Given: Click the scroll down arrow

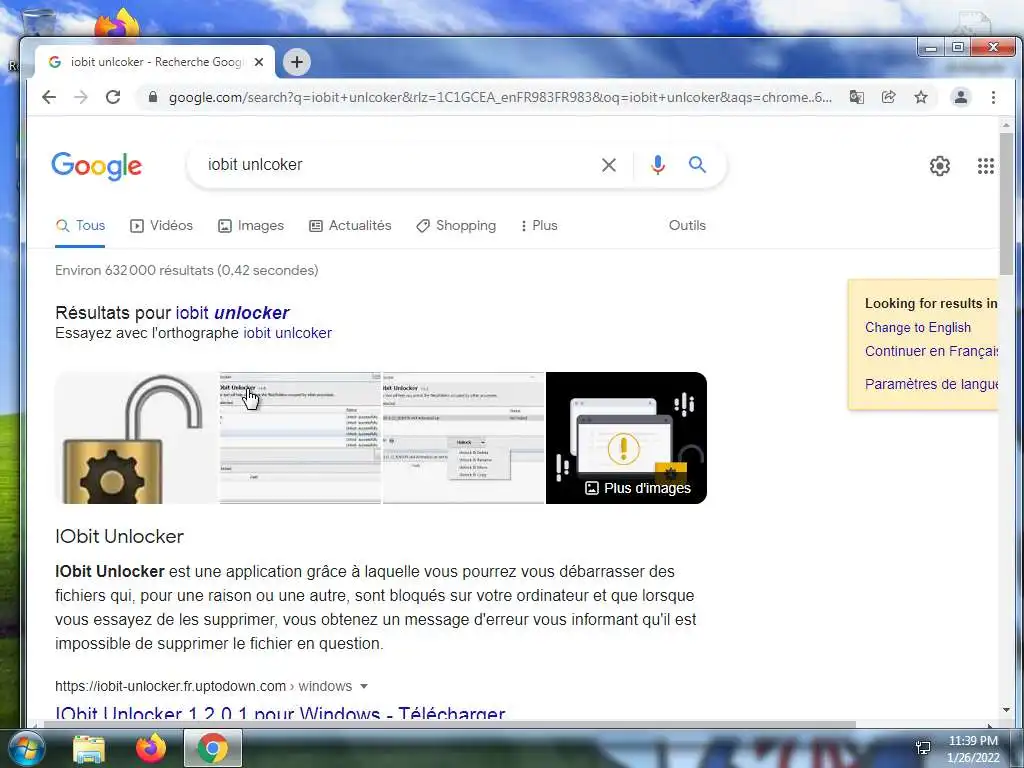Looking at the screenshot, I should point(1006,710).
